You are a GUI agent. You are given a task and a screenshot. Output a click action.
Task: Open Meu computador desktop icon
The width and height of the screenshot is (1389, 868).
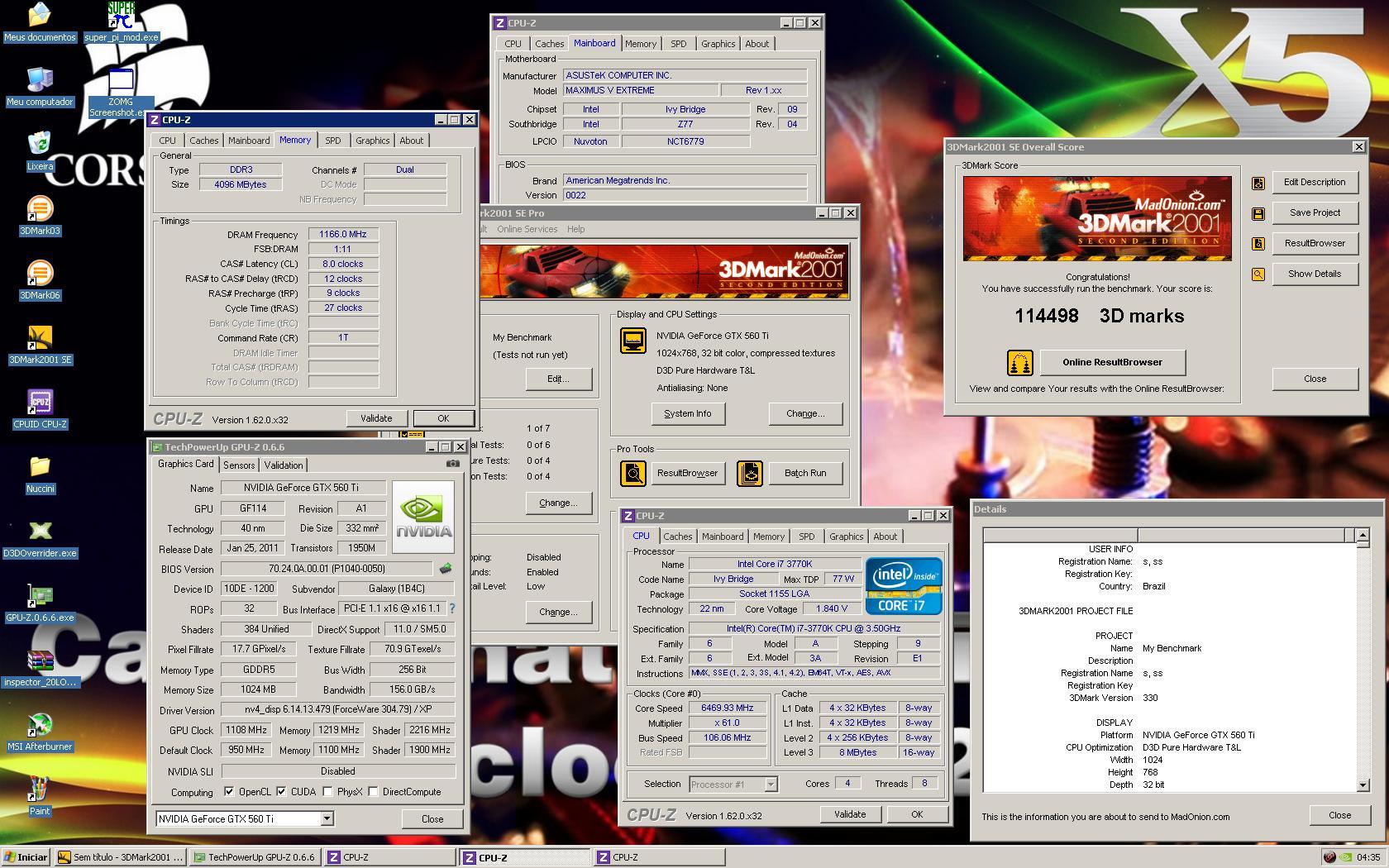40,87
